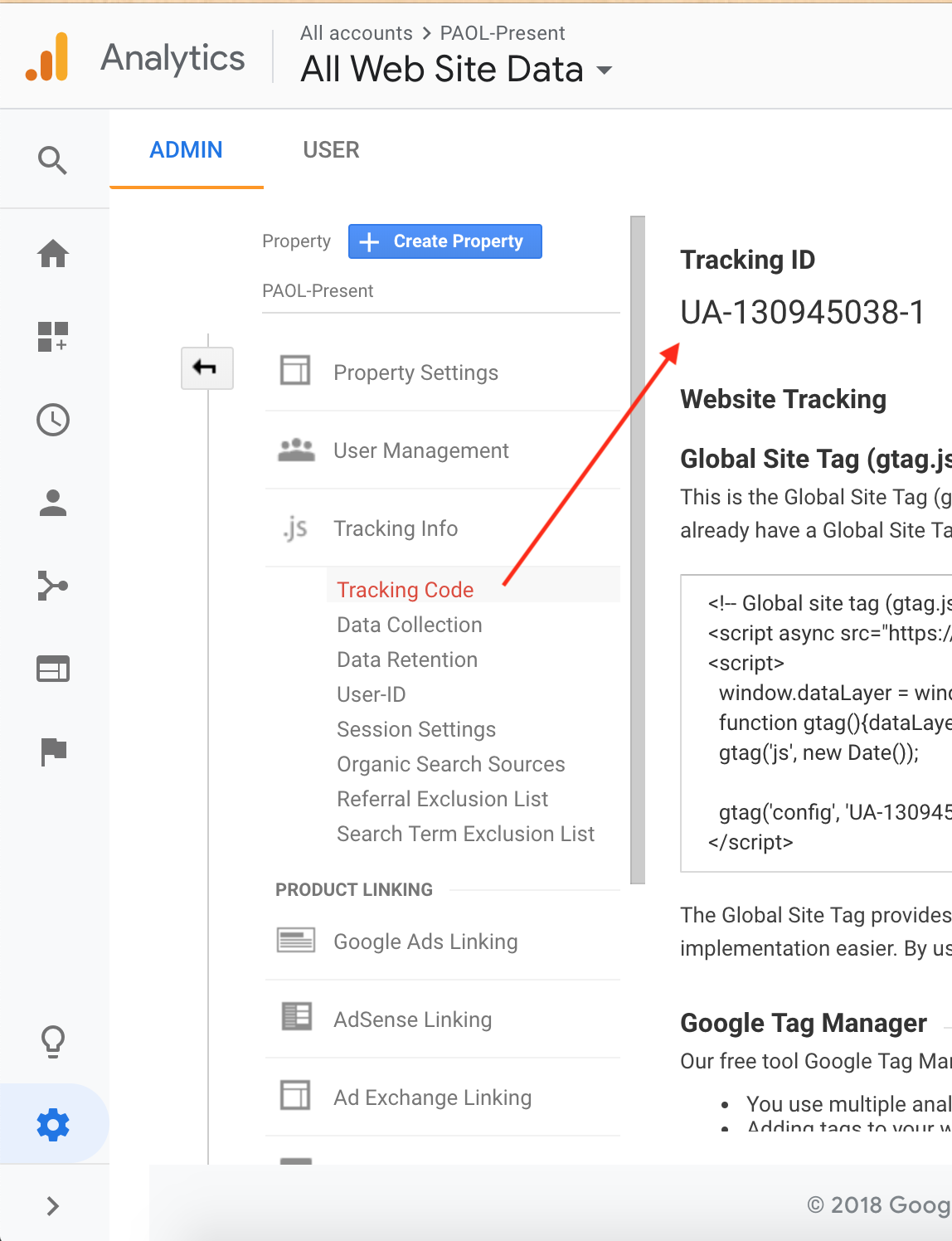Click the Property Settings window icon
The image size is (952, 1241).
(x=295, y=370)
